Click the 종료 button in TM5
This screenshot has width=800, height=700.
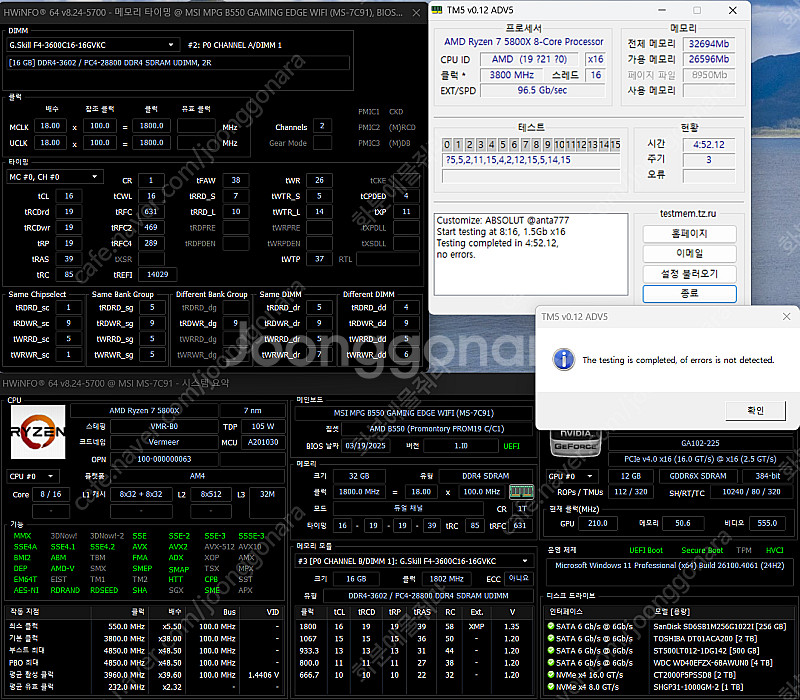689,294
